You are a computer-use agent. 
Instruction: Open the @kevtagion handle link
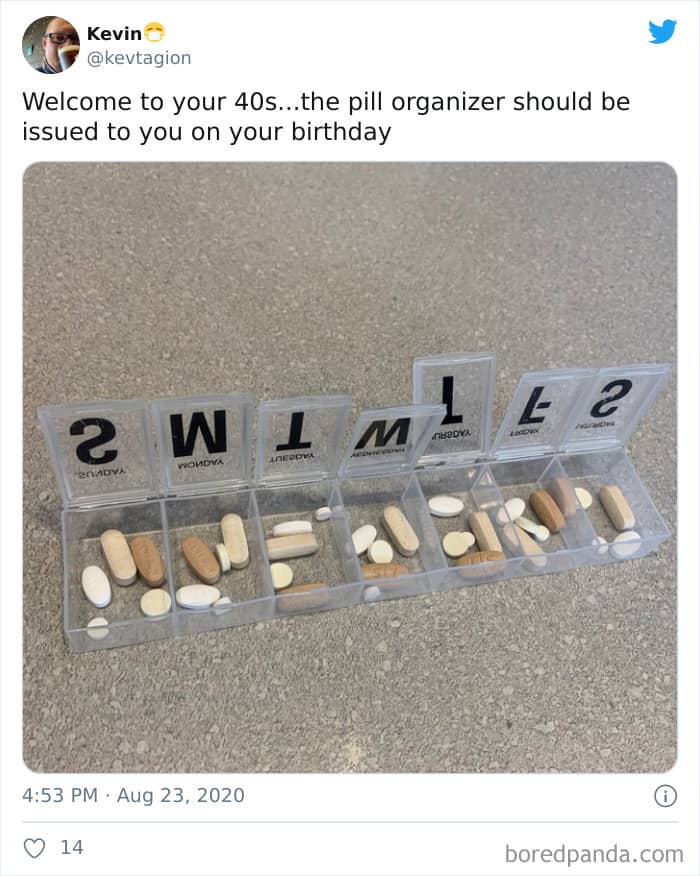pyautogui.click(x=139, y=58)
